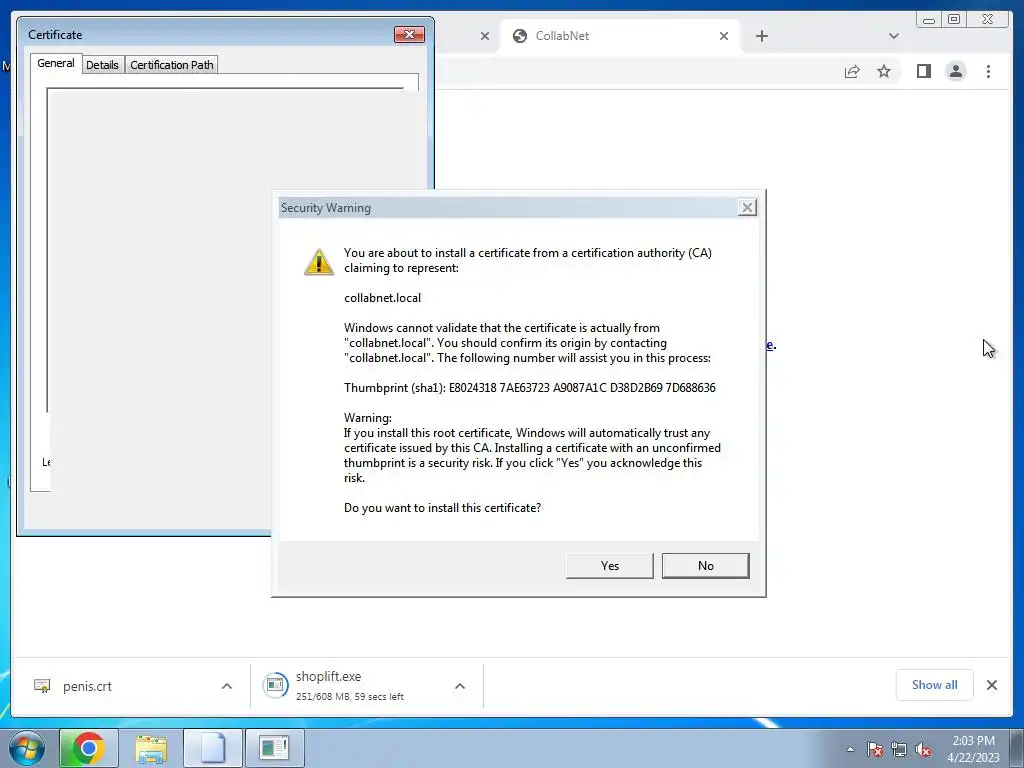Open the Windows Start menu
This screenshot has width=1024, height=768.
click(x=27, y=748)
